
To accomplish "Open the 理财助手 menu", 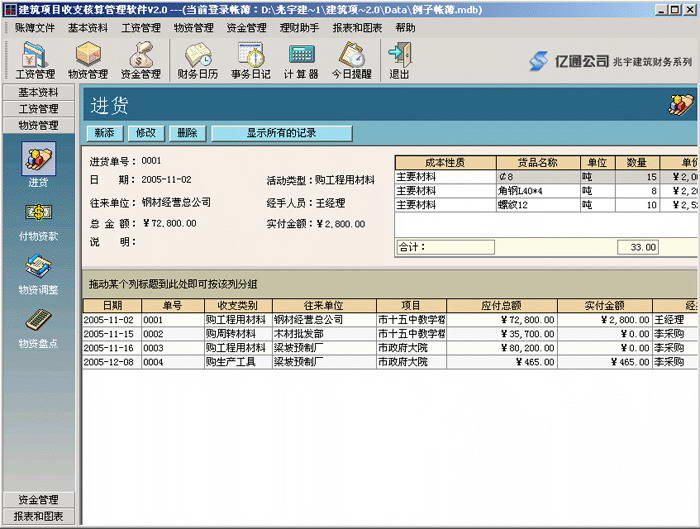I will 300,28.
